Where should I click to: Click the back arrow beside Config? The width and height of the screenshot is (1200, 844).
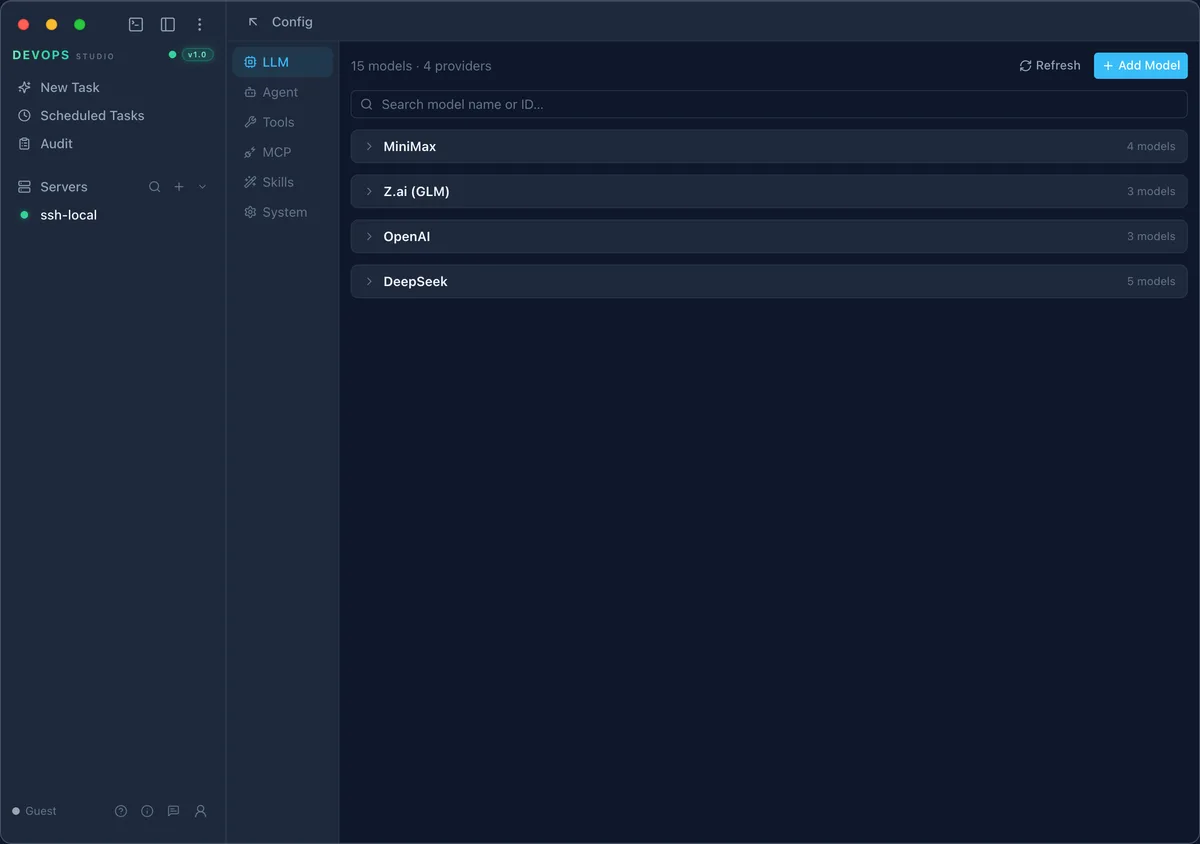(253, 22)
